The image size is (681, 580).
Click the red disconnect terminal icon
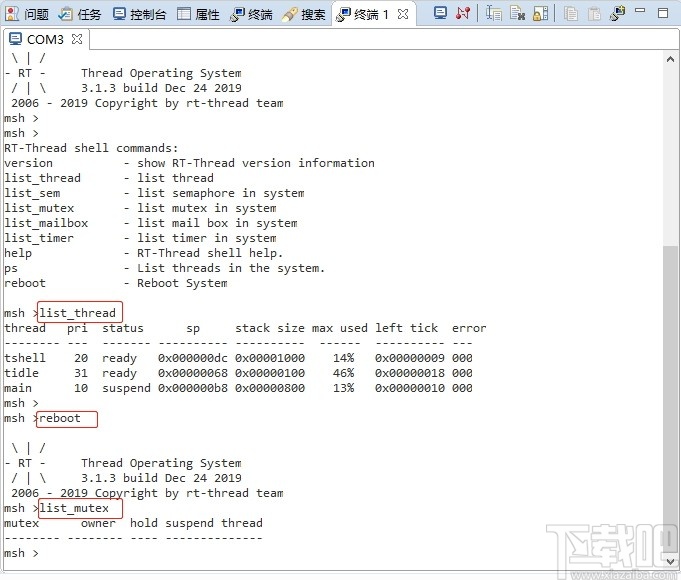coord(463,13)
